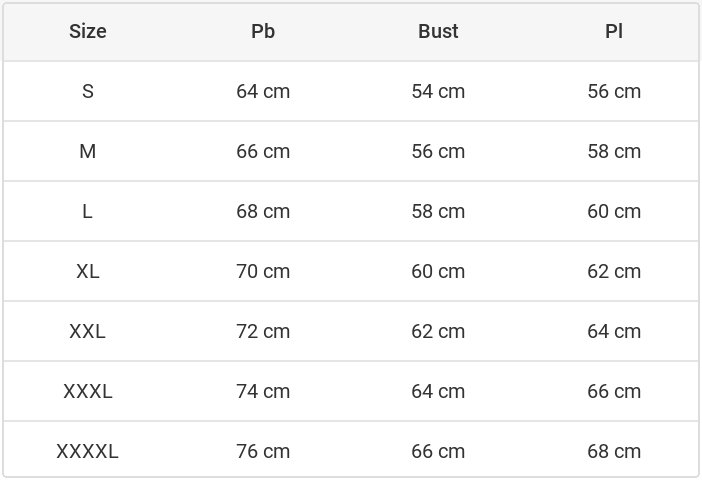Select the XL size row label
The height and width of the screenshot is (480, 702).
[x=88, y=271]
